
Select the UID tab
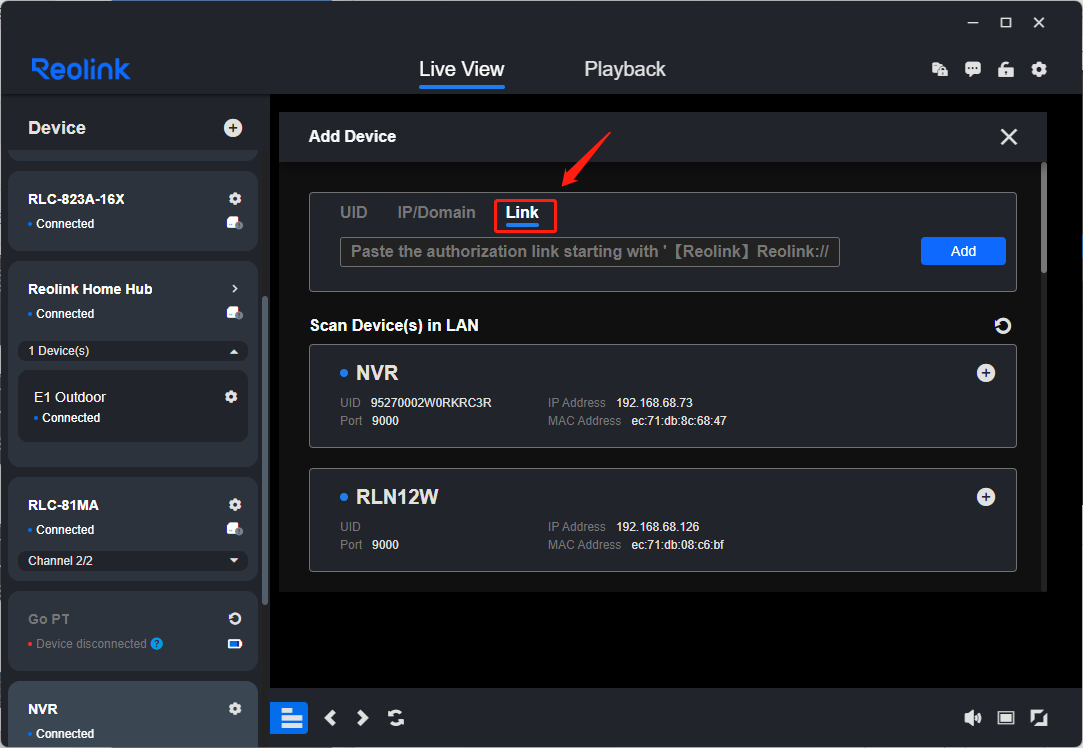[x=354, y=213]
